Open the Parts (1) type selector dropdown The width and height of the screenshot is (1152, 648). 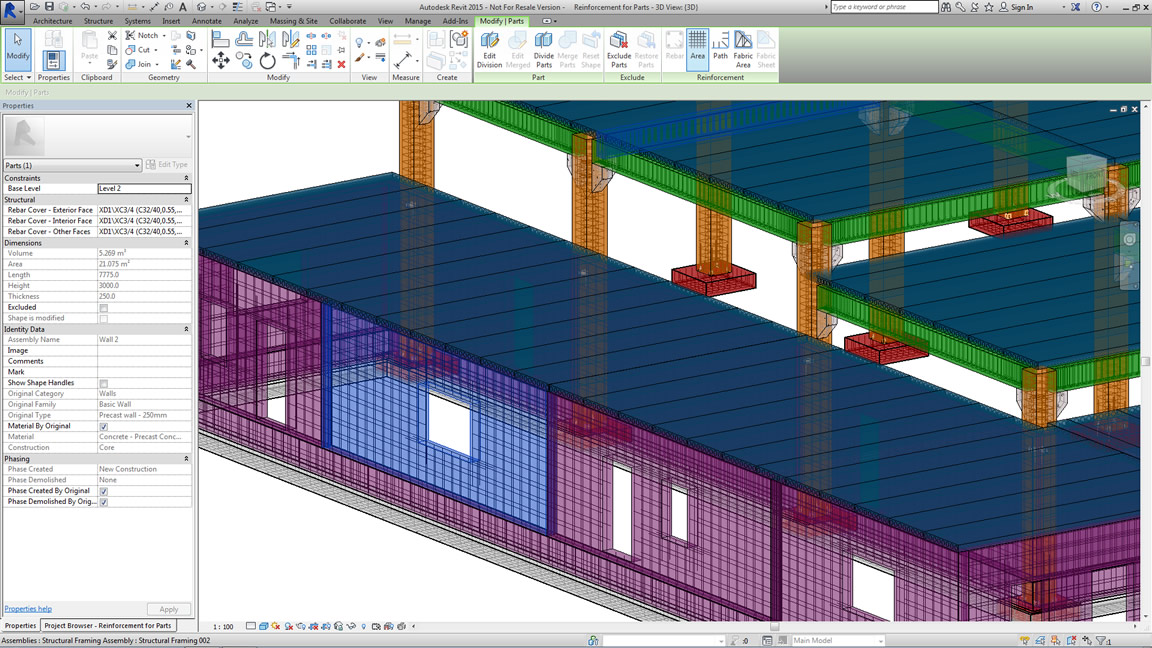pyautogui.click(x=72, y=165)
